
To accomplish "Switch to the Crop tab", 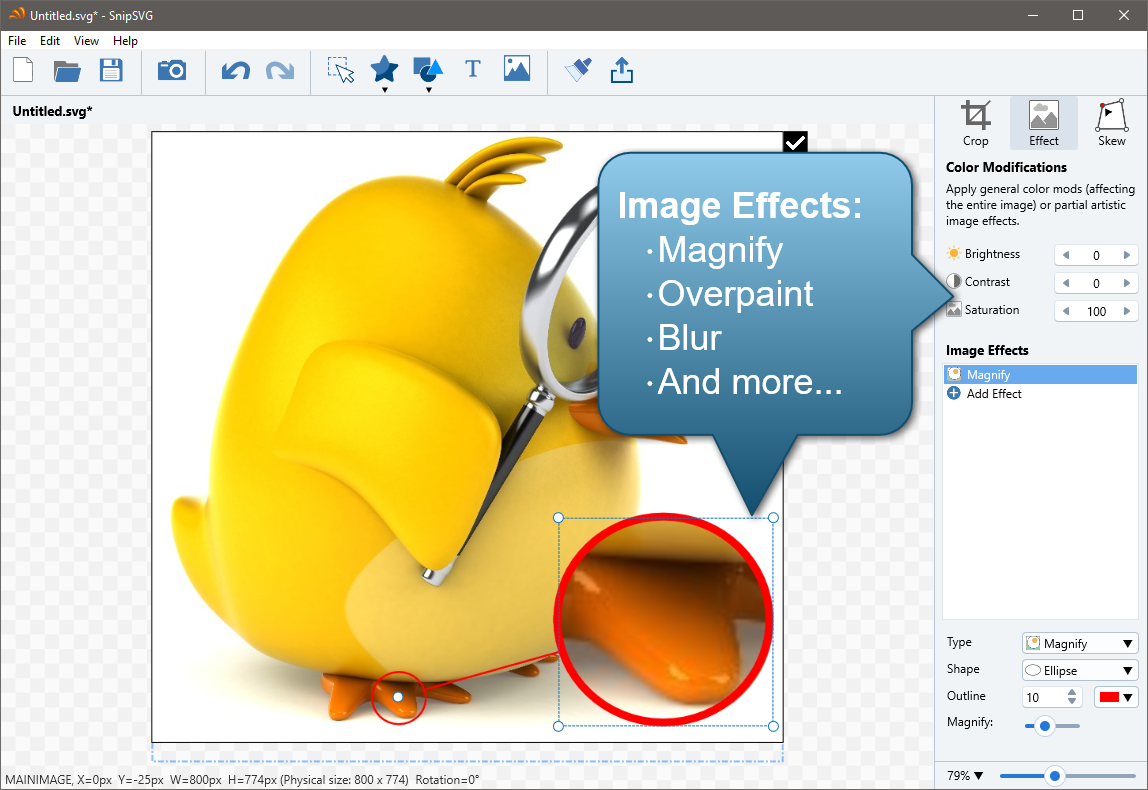I will pos(976,123).
